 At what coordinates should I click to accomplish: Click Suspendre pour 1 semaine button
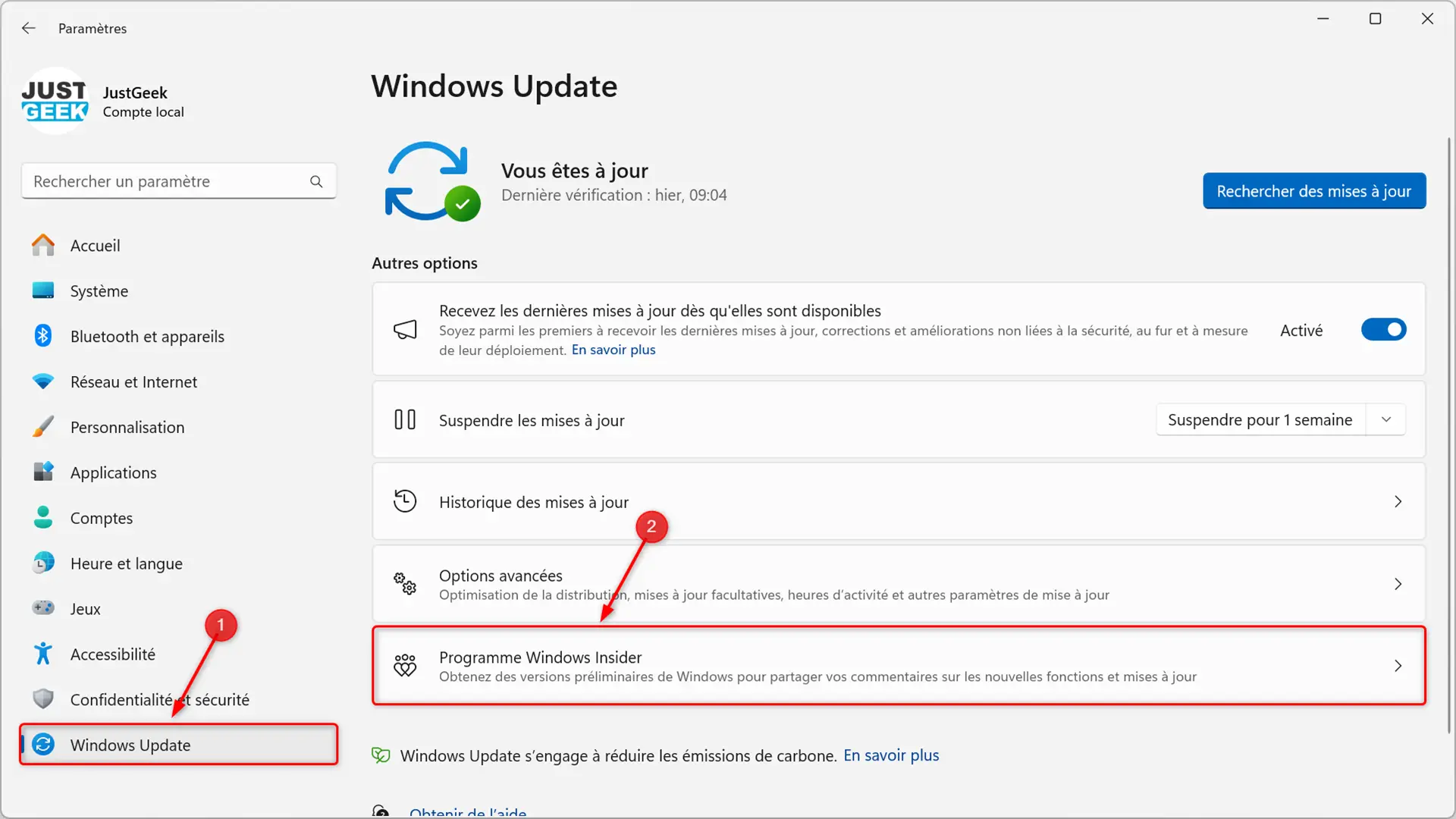tap(1260, 419)
